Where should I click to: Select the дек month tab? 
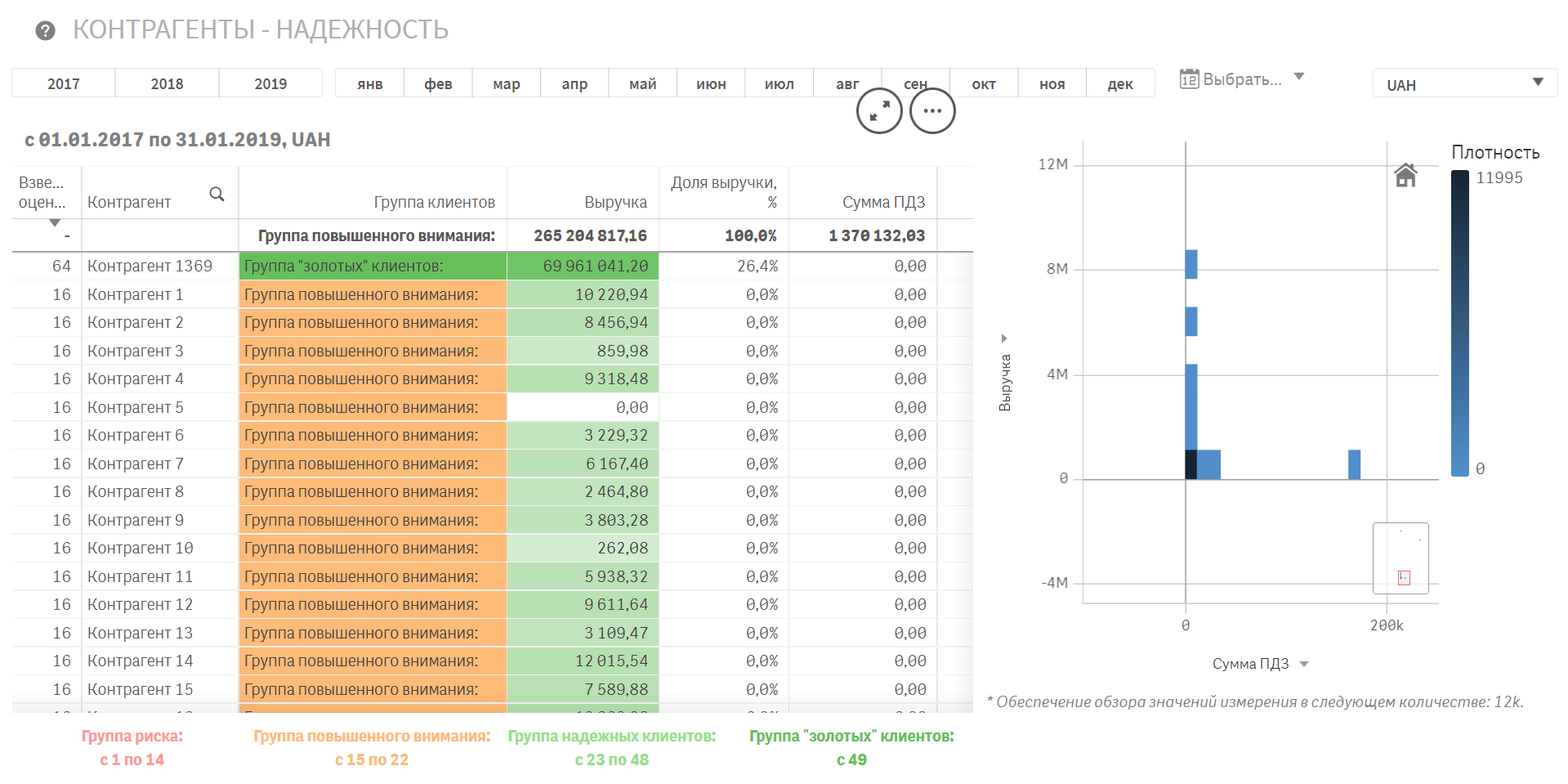[x=1119, y=83]
